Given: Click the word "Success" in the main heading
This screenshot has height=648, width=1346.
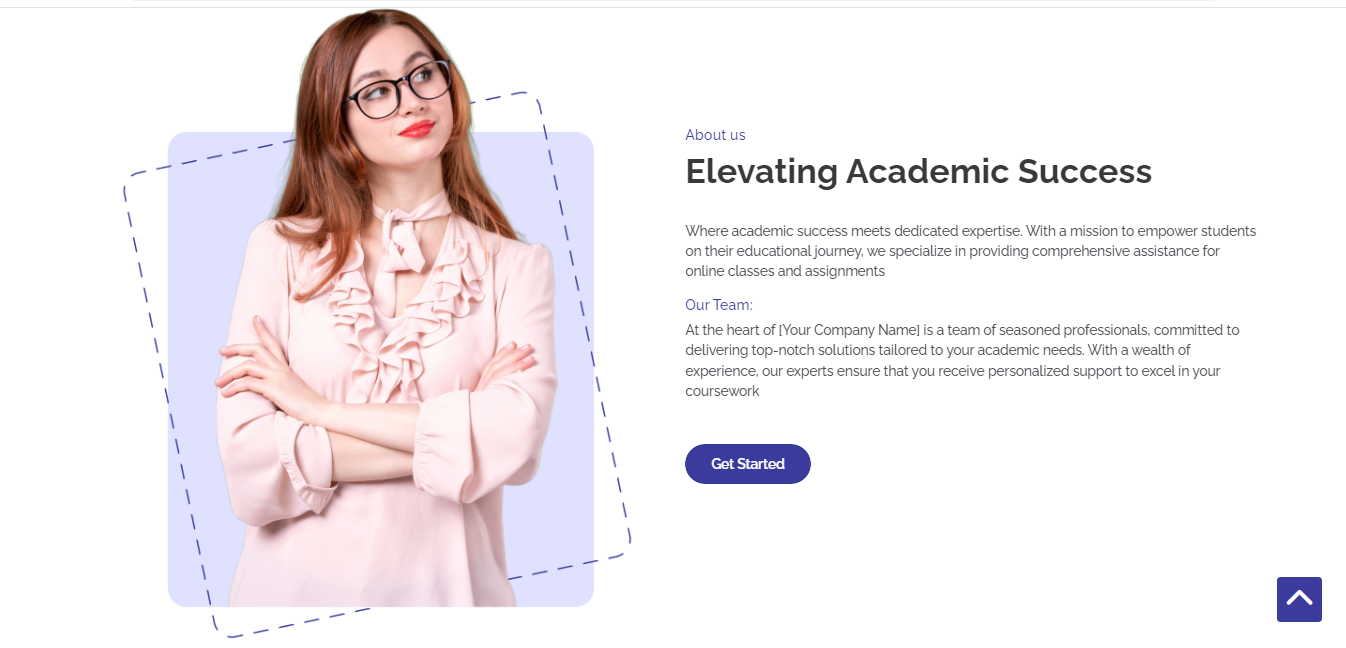Looking at the screenshot, I should point(1085,172).
